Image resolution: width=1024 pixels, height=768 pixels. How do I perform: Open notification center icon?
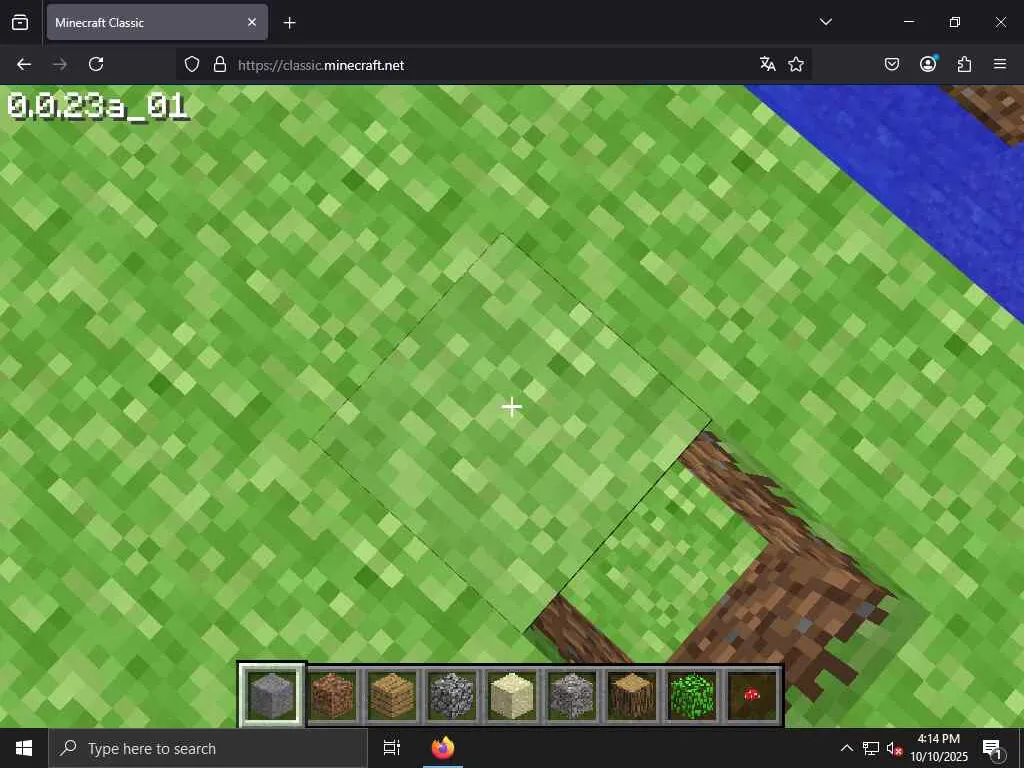click(992, 748)
